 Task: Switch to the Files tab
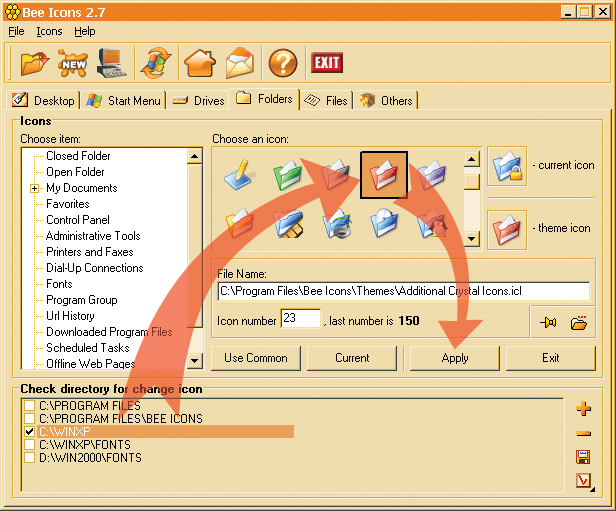326,101
